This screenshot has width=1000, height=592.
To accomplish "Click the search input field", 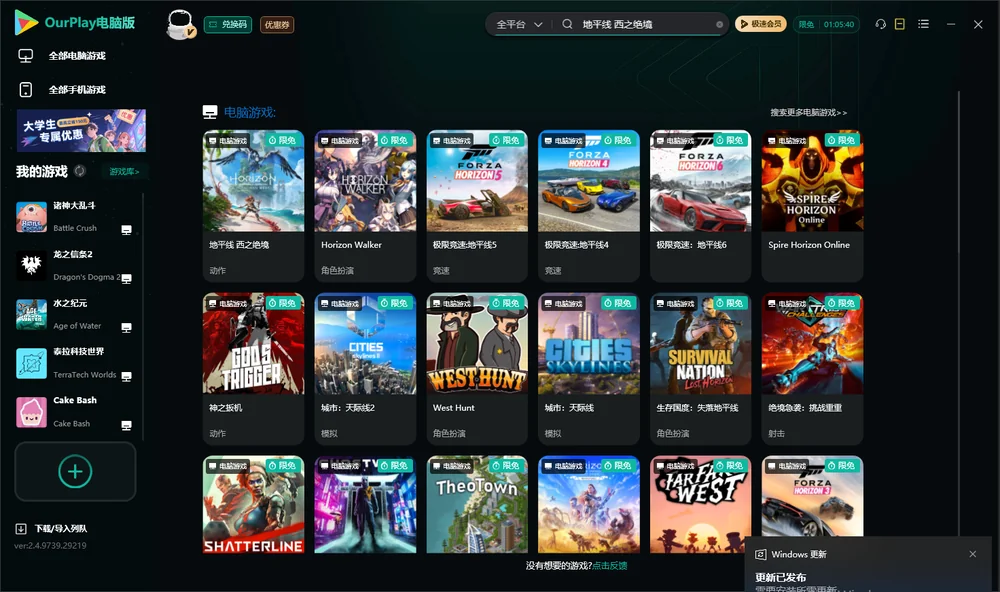I will (644, 24).
